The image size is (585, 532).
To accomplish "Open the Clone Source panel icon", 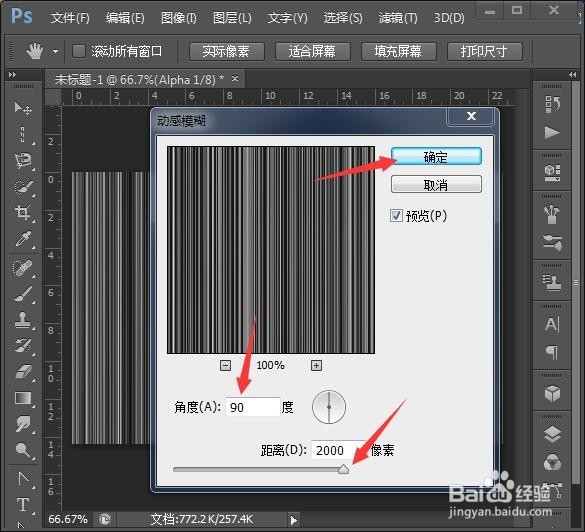I will [x=552, y=283].
